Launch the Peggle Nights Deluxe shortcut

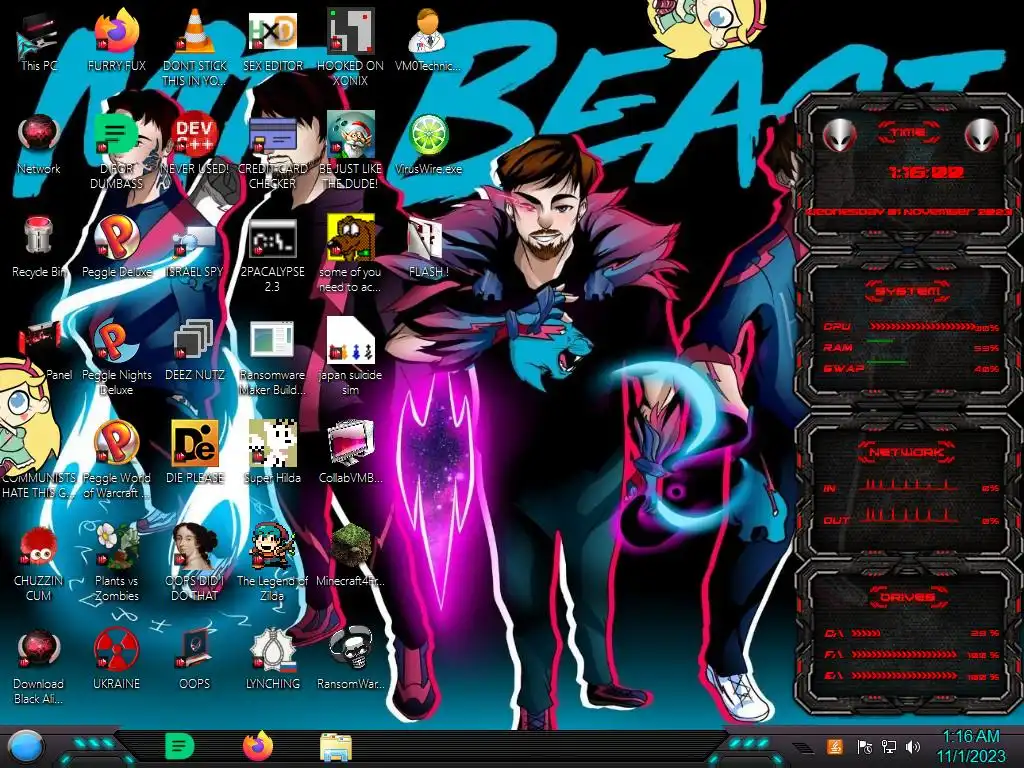(117, 358)
